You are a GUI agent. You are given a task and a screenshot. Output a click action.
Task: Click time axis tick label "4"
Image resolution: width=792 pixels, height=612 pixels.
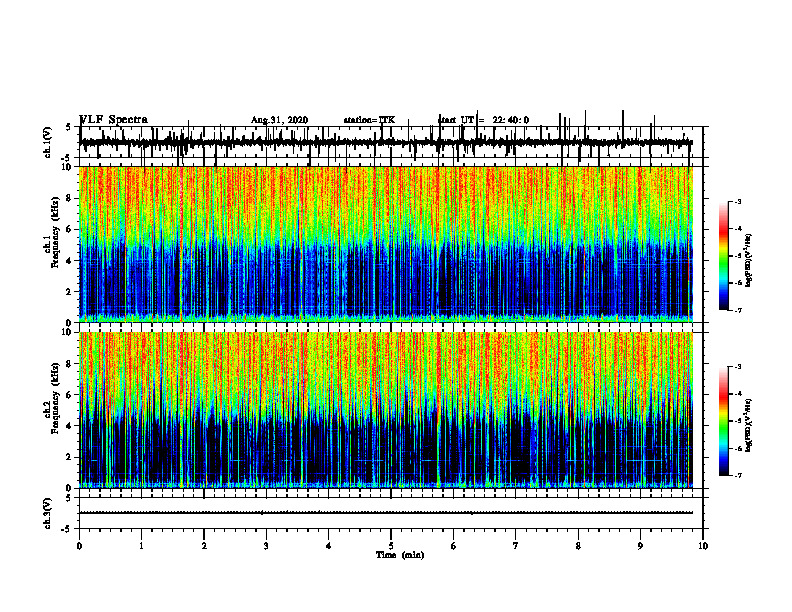pos(329,546)
